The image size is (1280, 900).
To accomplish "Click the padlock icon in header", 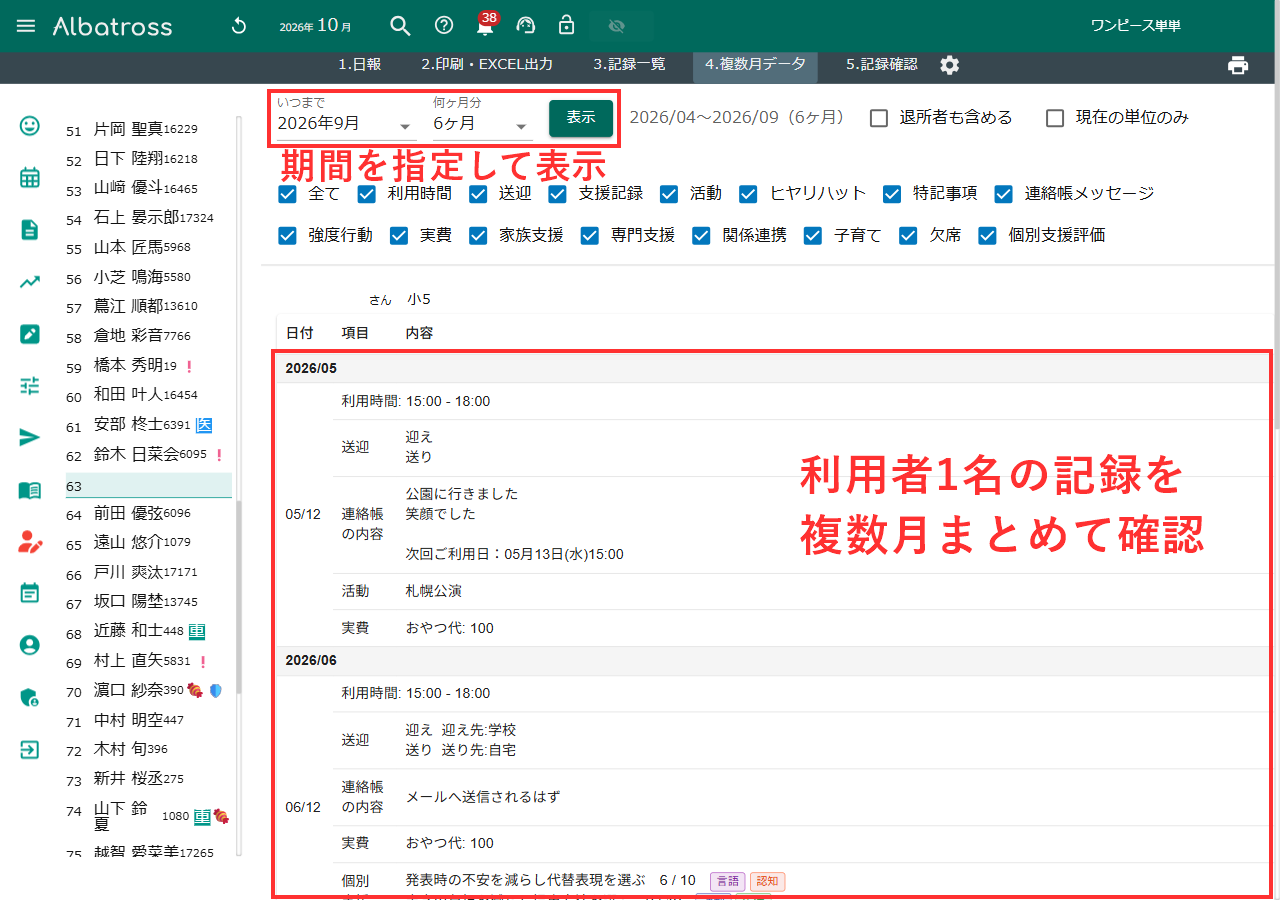I will [x=566, y=26].
